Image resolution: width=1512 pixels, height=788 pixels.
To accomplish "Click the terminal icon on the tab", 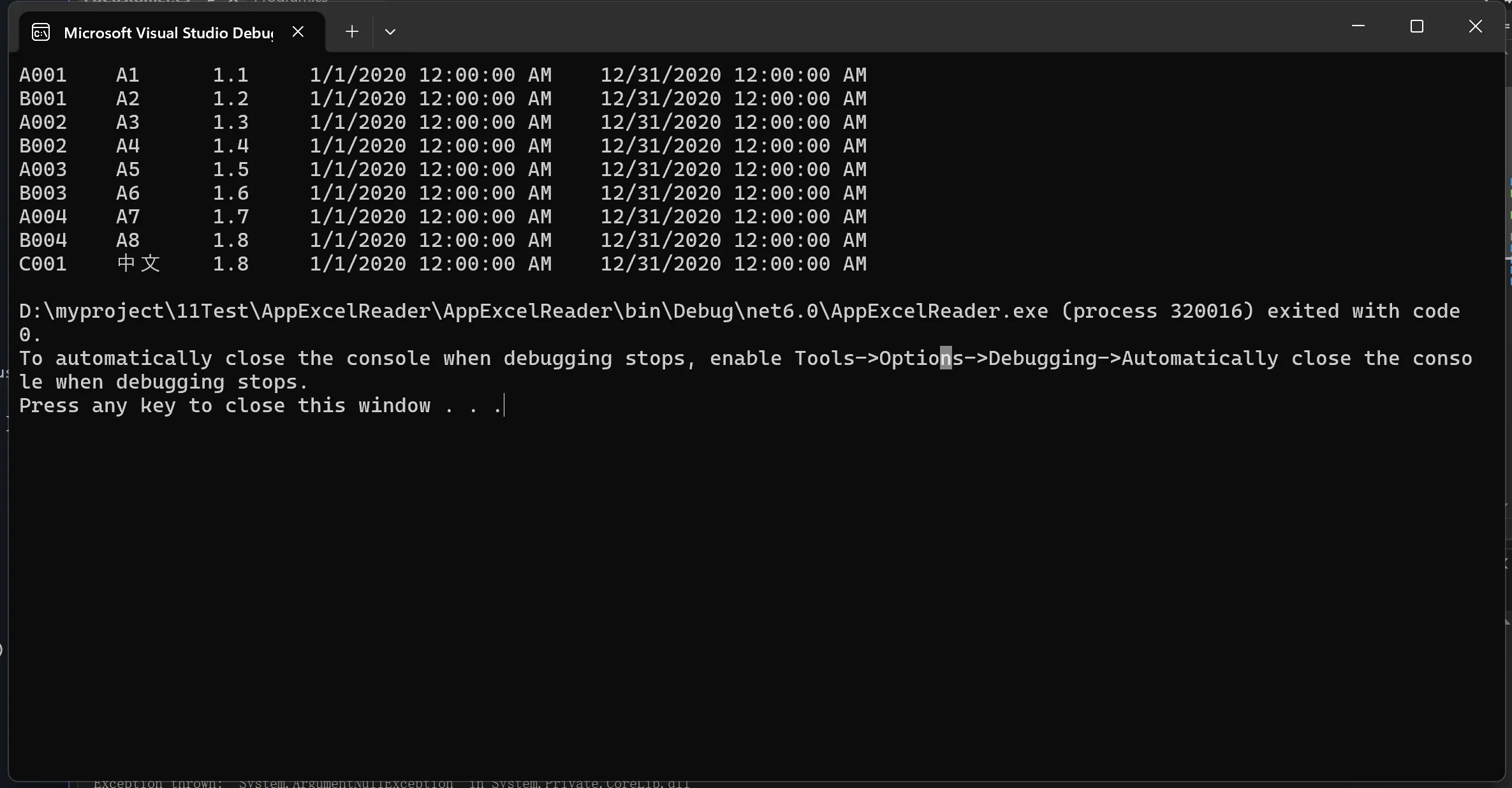I will [41, 33].
